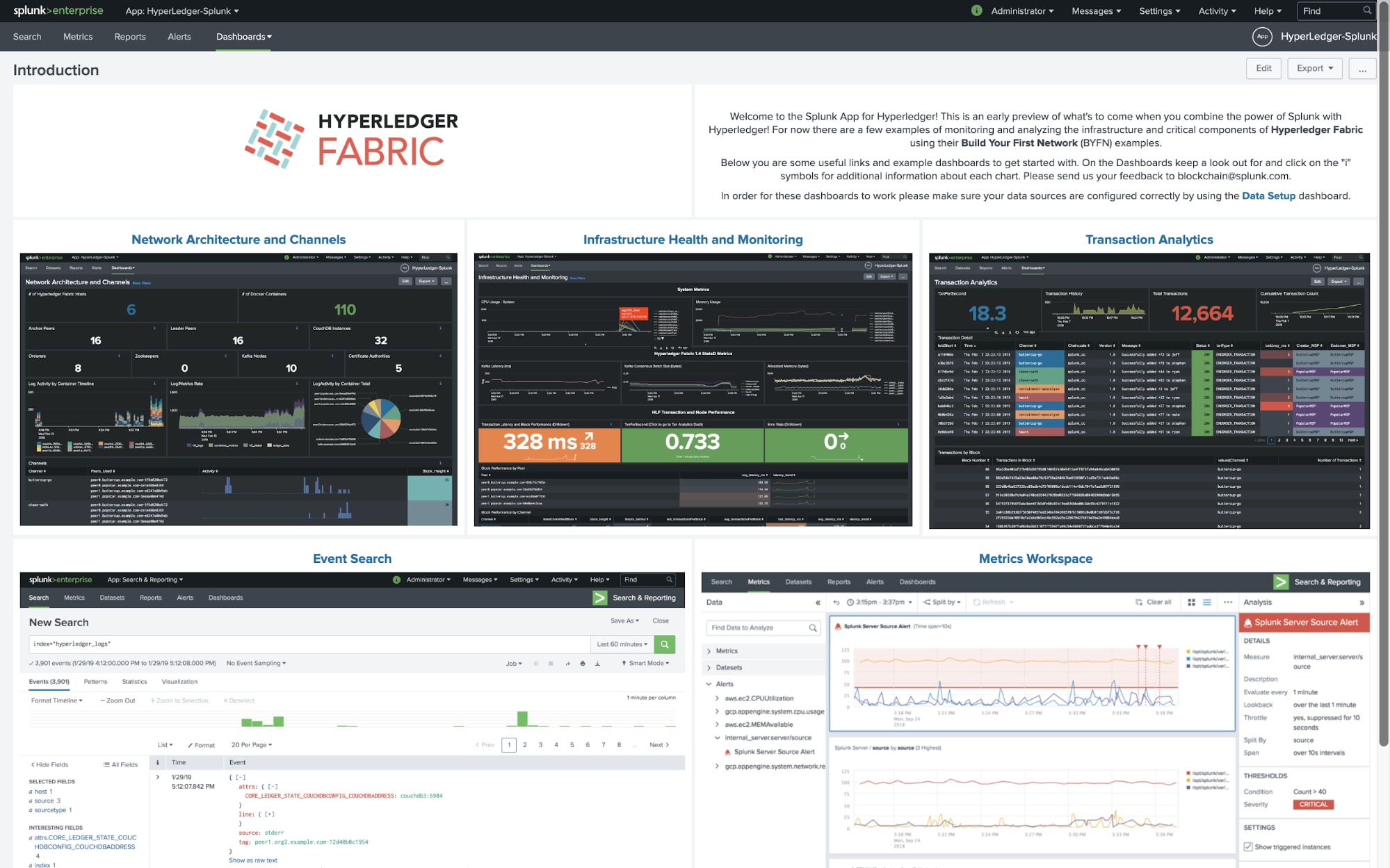Click the orange 328 ms latency tile
The height and width of the screenshot is (868, 1390).
pyautogui.click(x=549, y=445)
